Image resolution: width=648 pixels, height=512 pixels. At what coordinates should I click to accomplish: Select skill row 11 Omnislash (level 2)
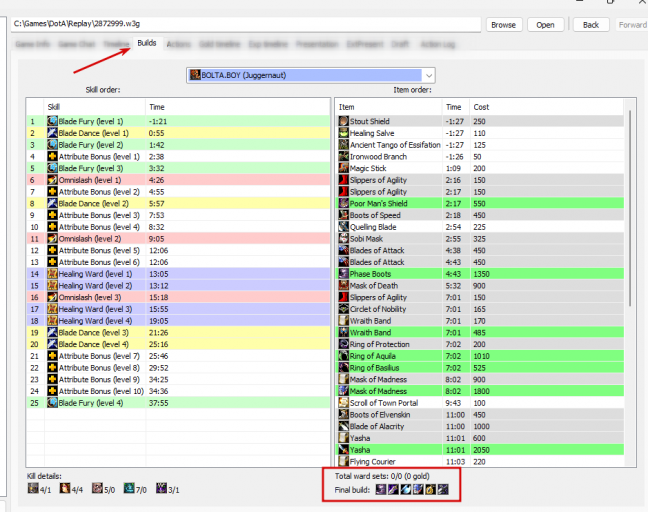click(x=179, y=239)
